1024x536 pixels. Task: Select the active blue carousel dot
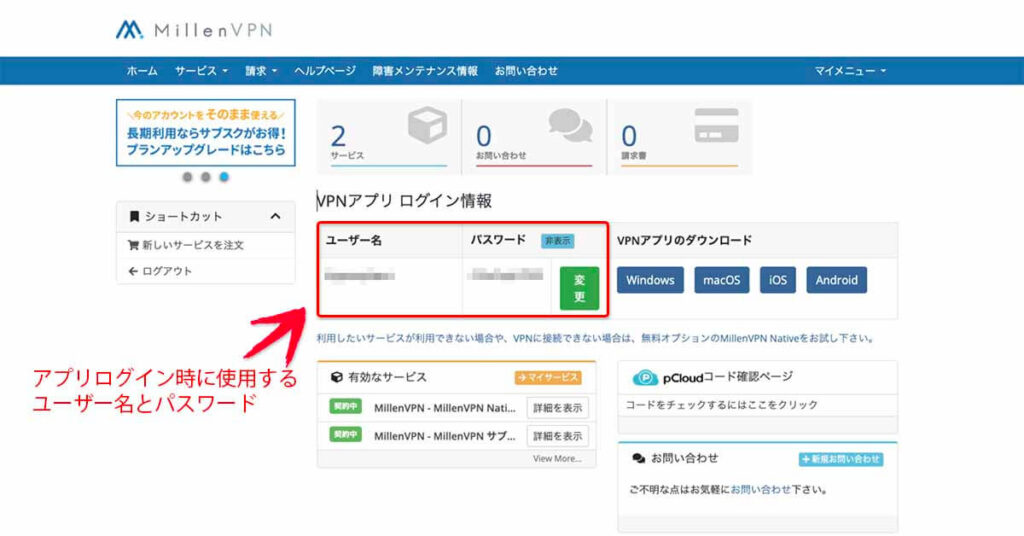tap(224, 177)
